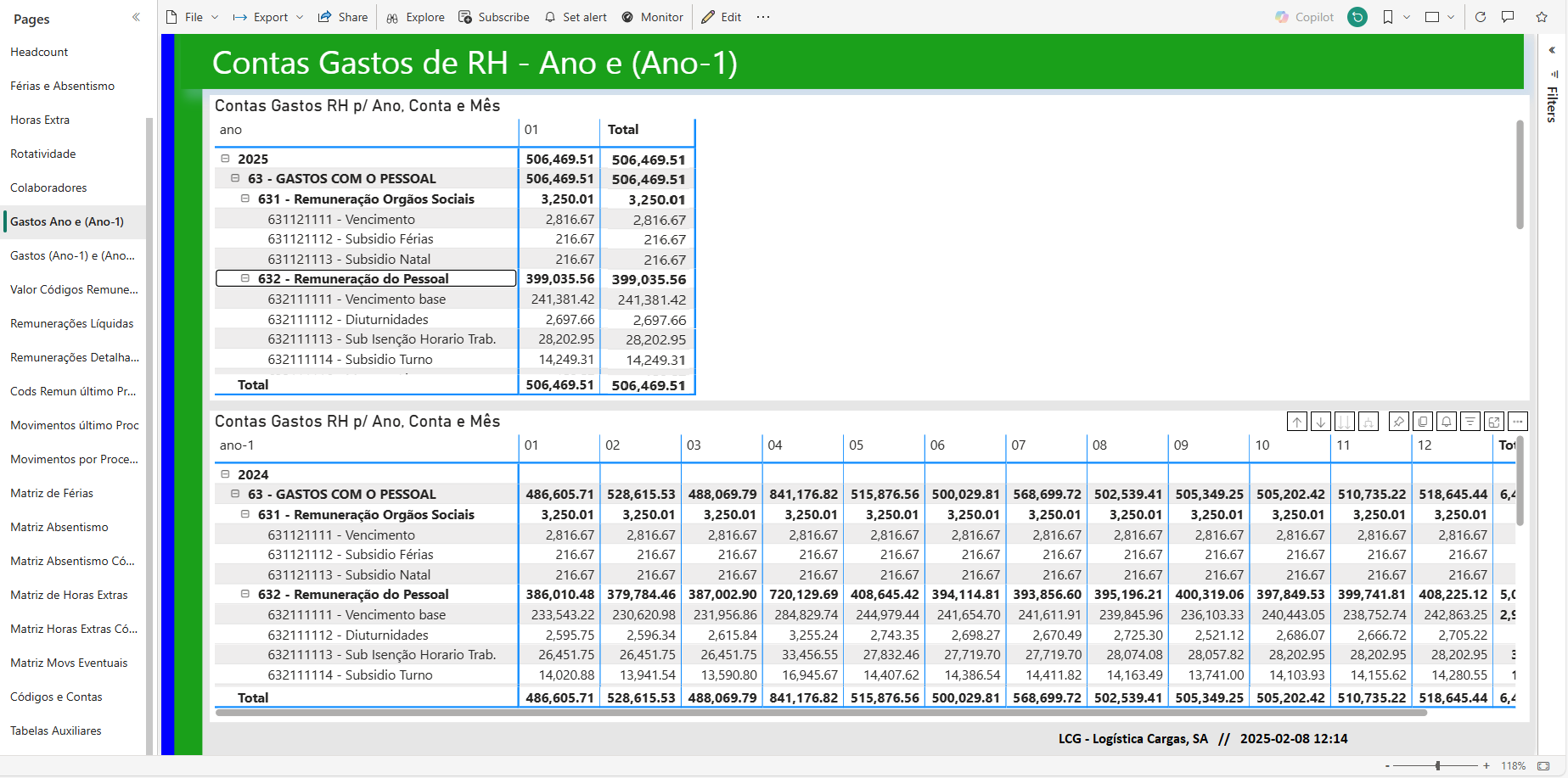This screenshot has width=1568, height=778.
Task: Refresh visuals with the circular arrow icon
Action: point(1481,17)
